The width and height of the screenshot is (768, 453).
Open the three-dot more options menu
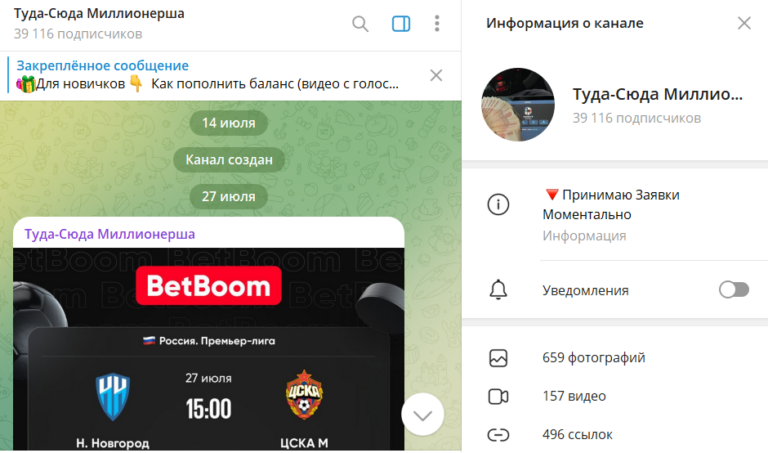point(437,24)
